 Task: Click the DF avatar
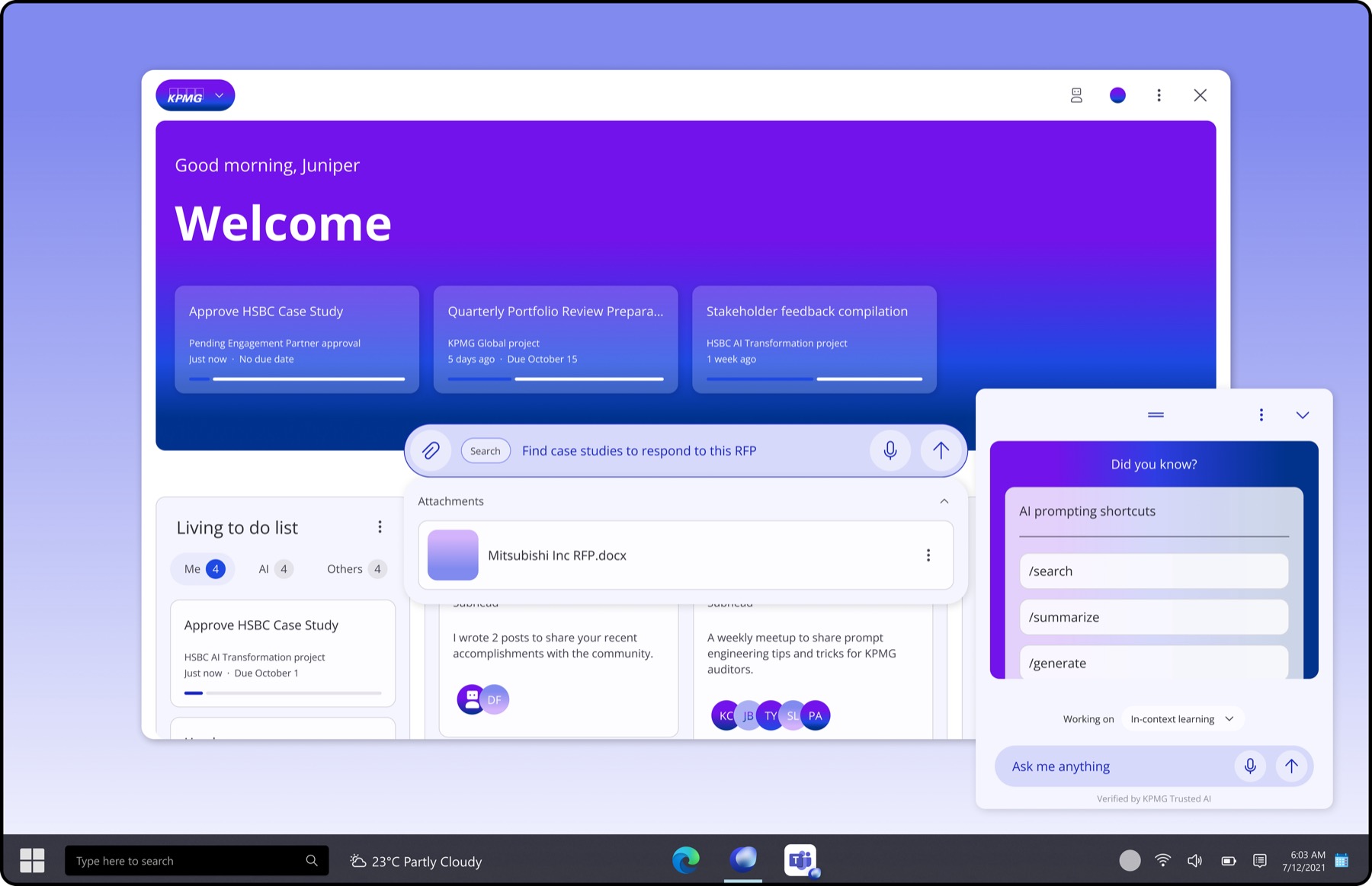[x=495, y=699]
